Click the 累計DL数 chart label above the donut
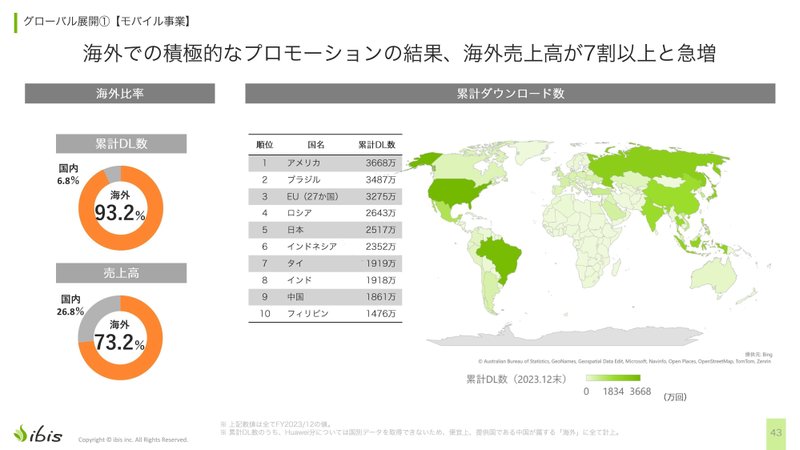The image size is (800, 450). pos(121,144)
